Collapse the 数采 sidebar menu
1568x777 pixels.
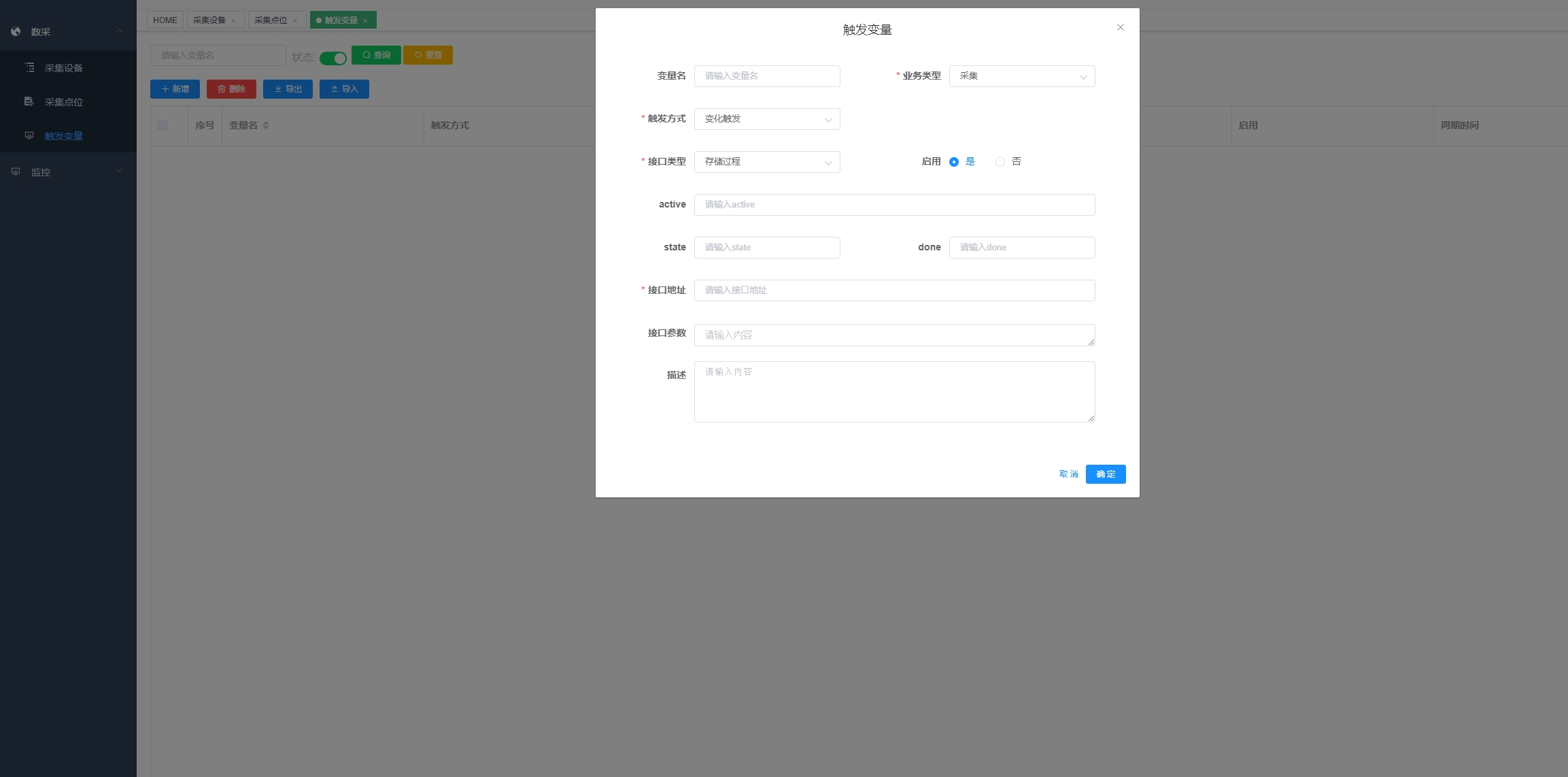(x=68, y=32)
